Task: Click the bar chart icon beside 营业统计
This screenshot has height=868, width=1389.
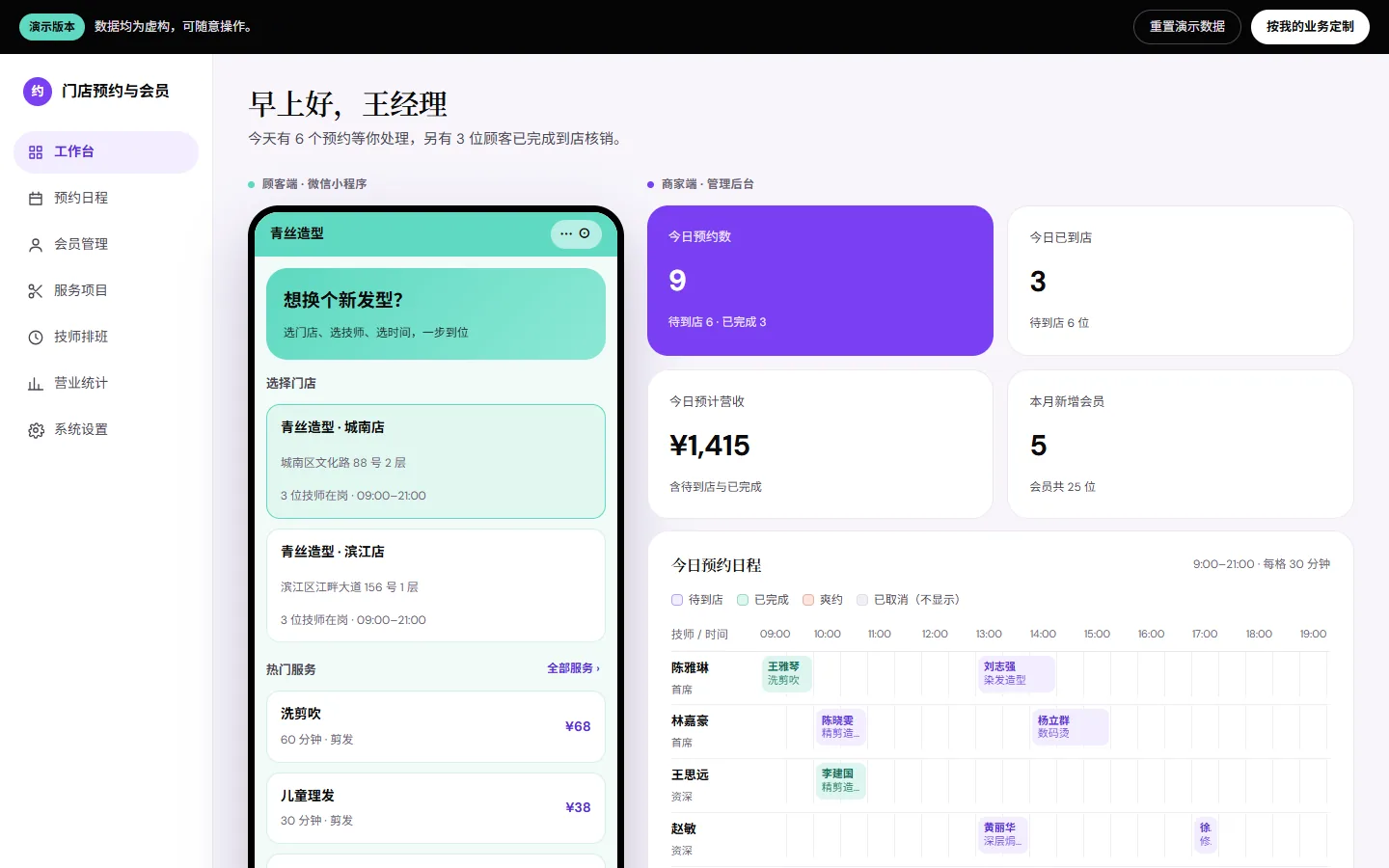Action: 36,384
